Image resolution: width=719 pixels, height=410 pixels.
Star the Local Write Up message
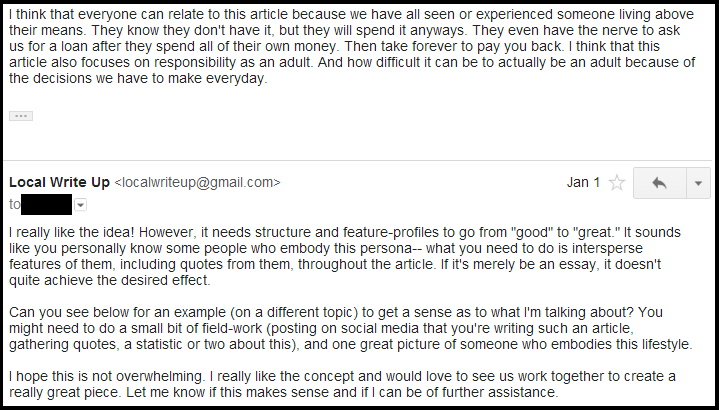617,183
